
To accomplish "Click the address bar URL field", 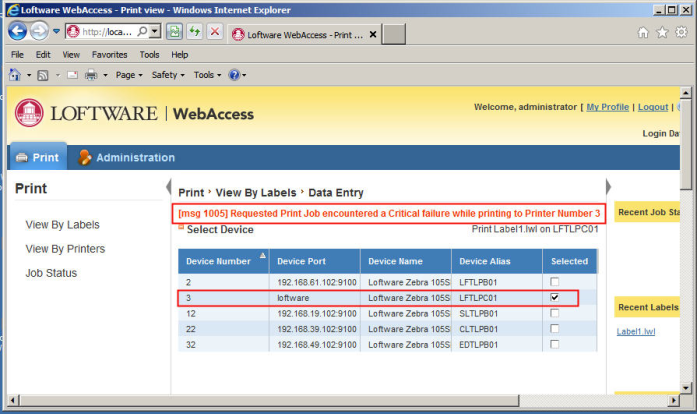I will coord(107,32).
